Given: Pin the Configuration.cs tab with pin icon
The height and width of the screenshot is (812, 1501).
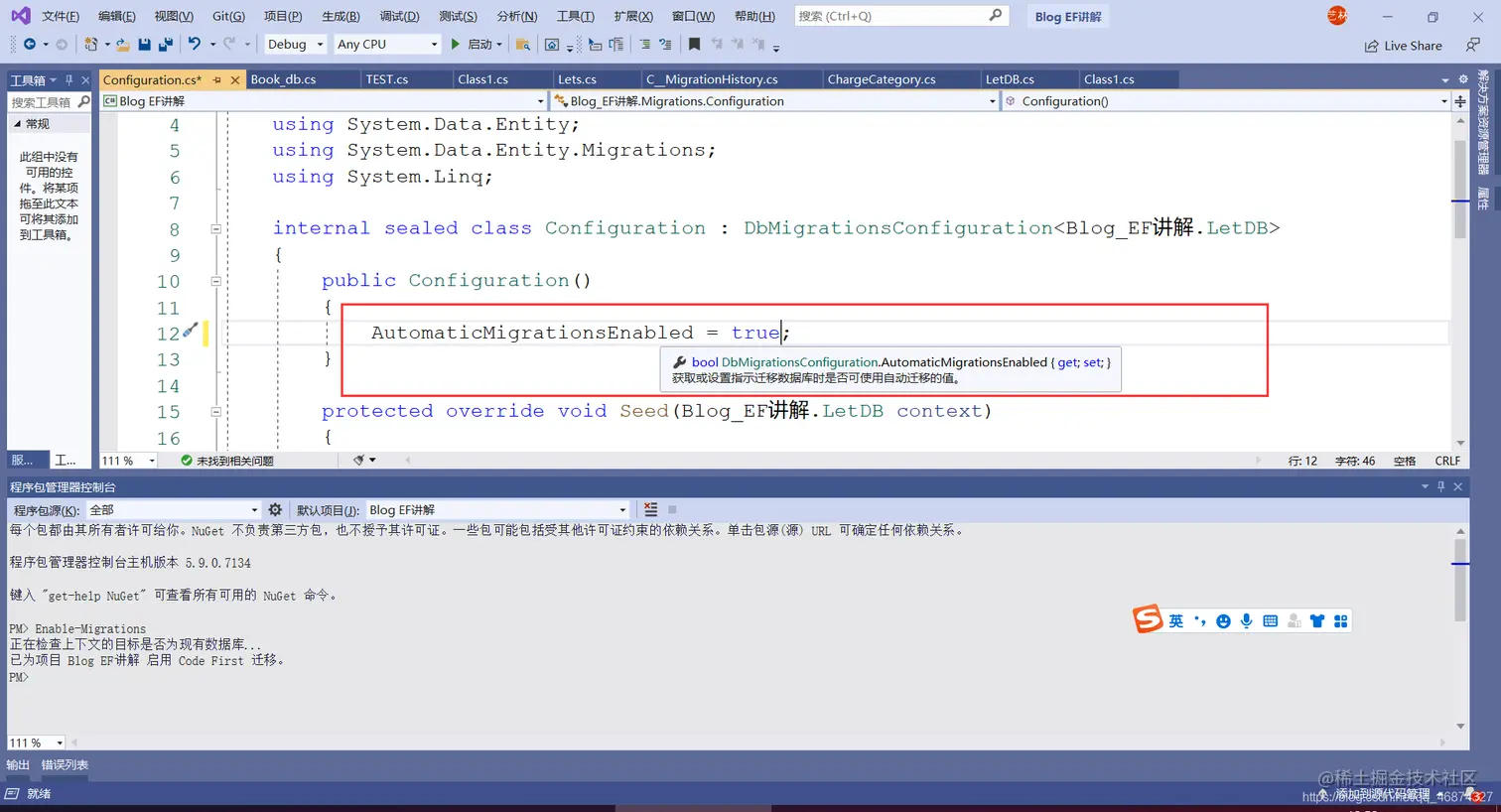Looking at the screenshot, I should pos(216,79).
